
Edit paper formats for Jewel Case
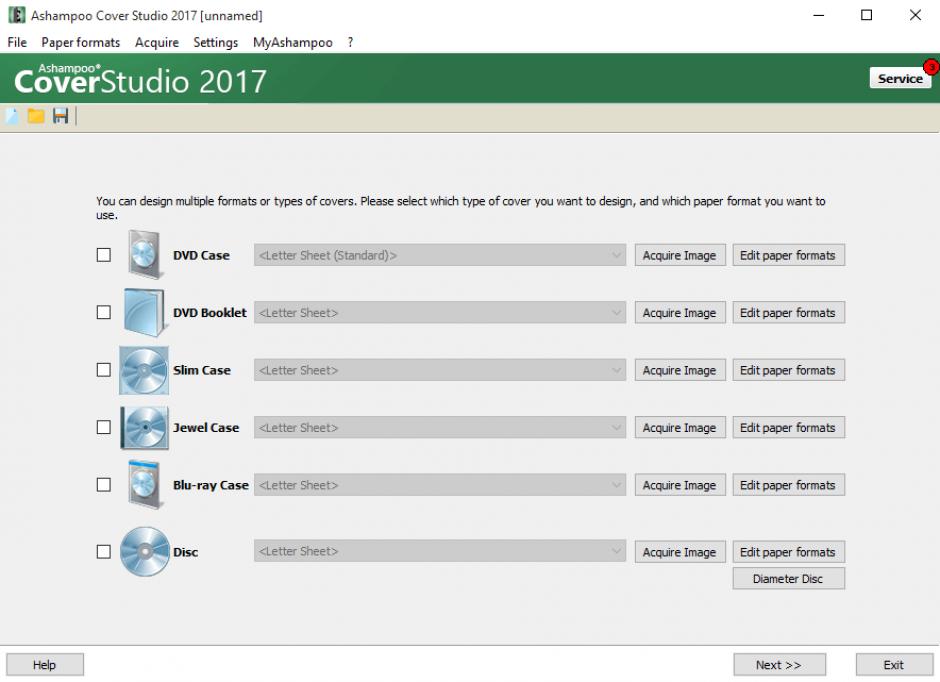788,427
